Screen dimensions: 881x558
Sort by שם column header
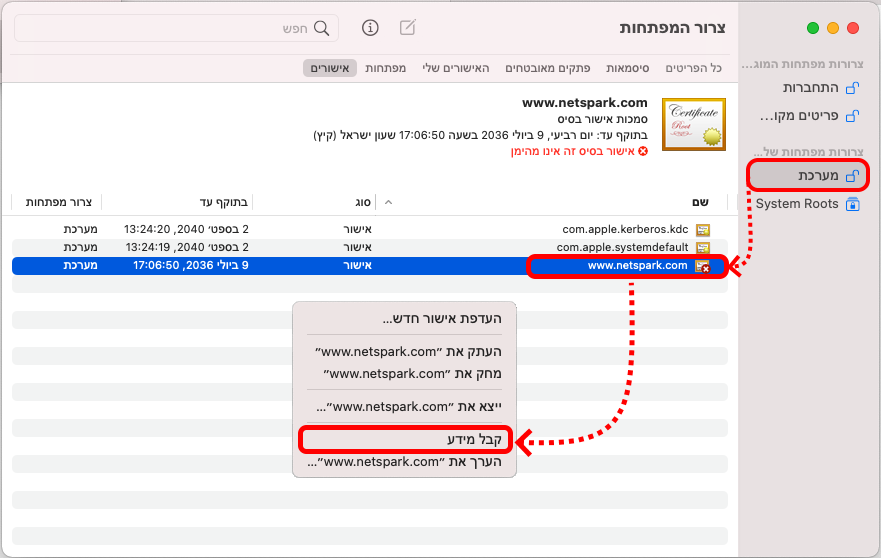(700, 202)
